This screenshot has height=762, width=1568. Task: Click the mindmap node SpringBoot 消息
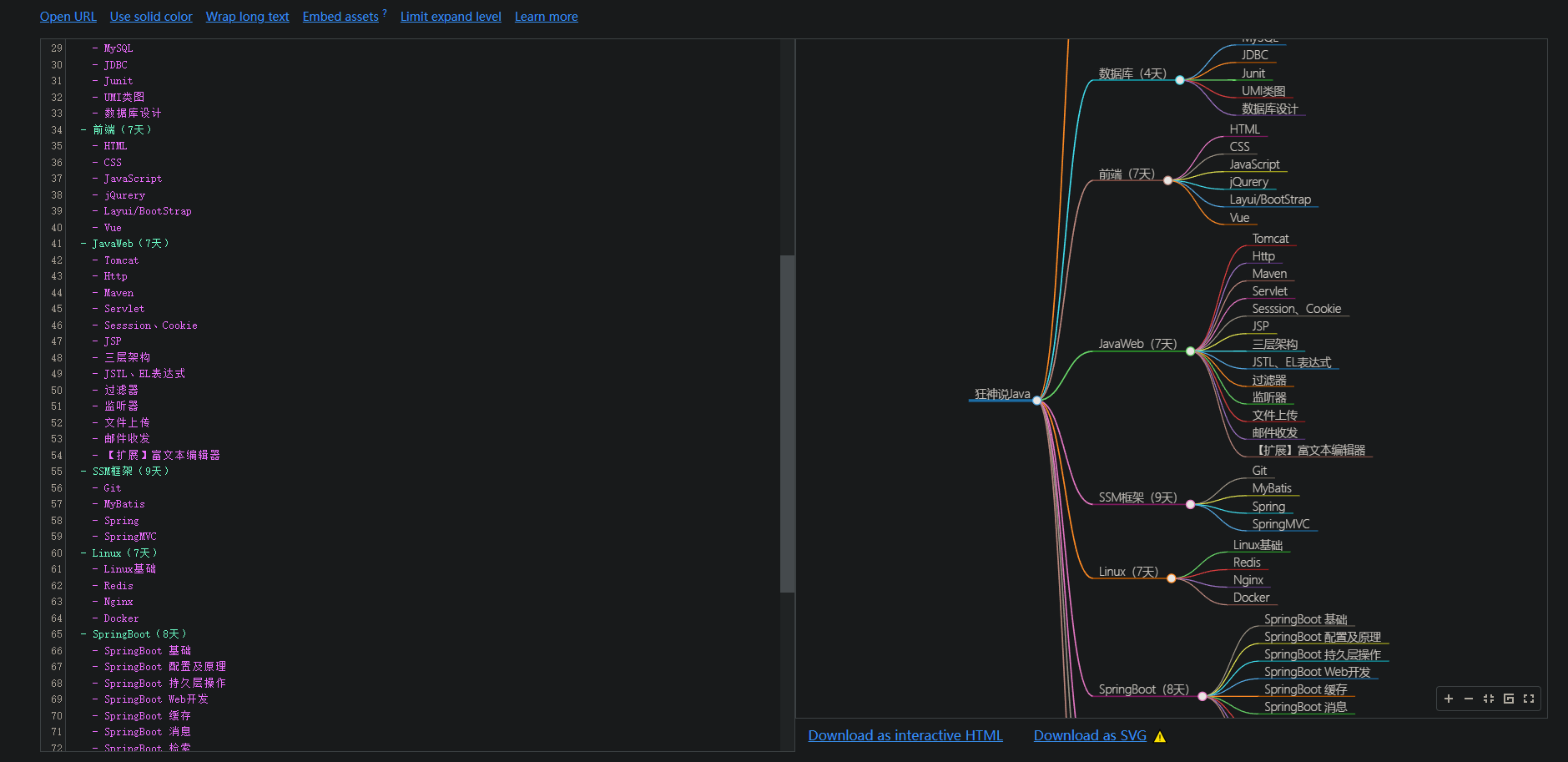(x=1305, y=707)
